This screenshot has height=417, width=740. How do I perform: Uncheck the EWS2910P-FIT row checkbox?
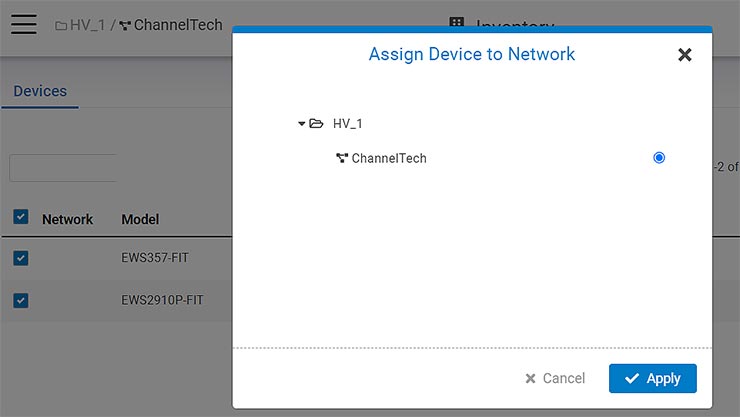(x=21, y=300)
